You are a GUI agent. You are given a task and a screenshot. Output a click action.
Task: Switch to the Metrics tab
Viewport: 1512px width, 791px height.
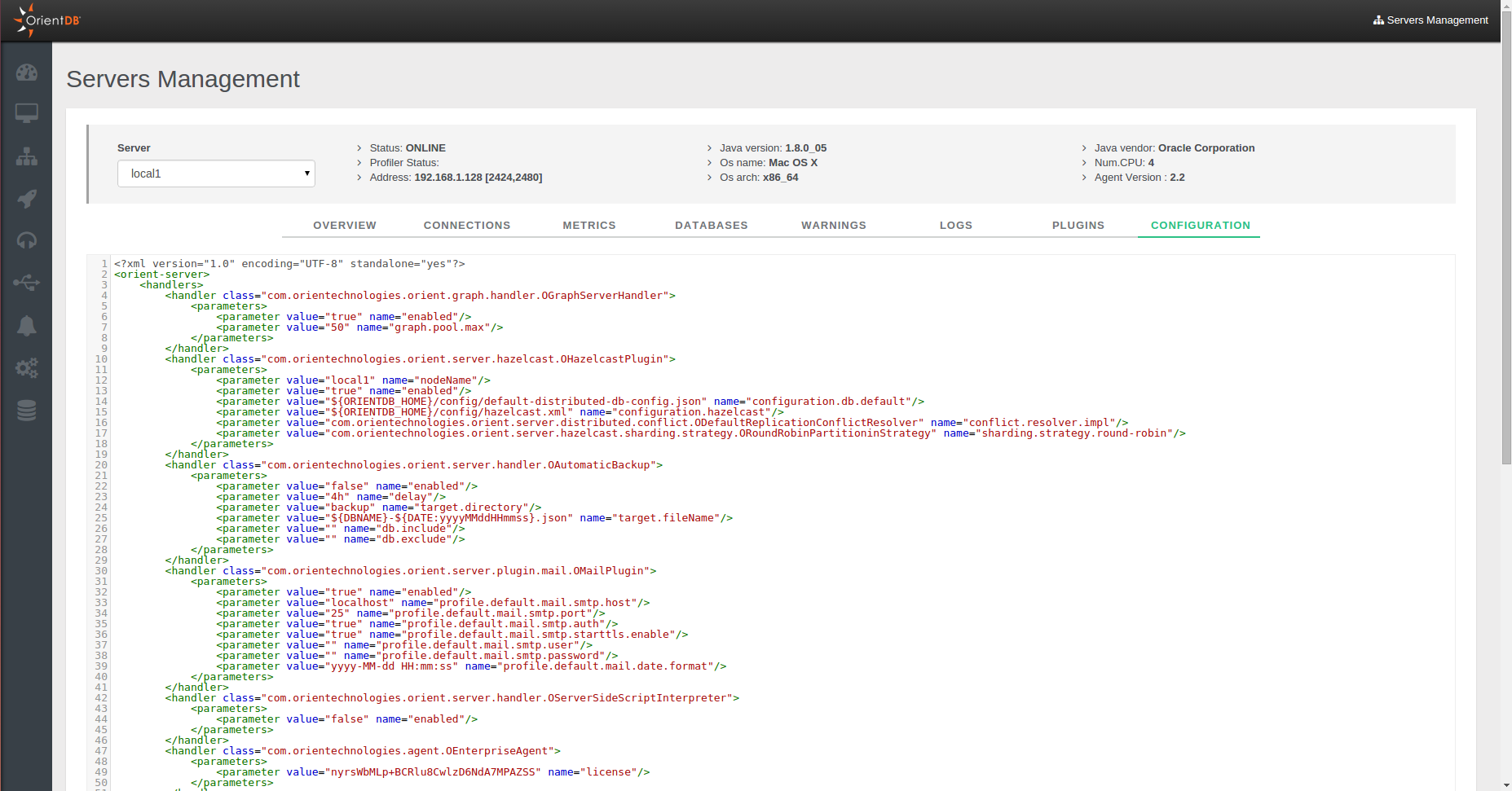pyautogui.click(x=589, y=226)
